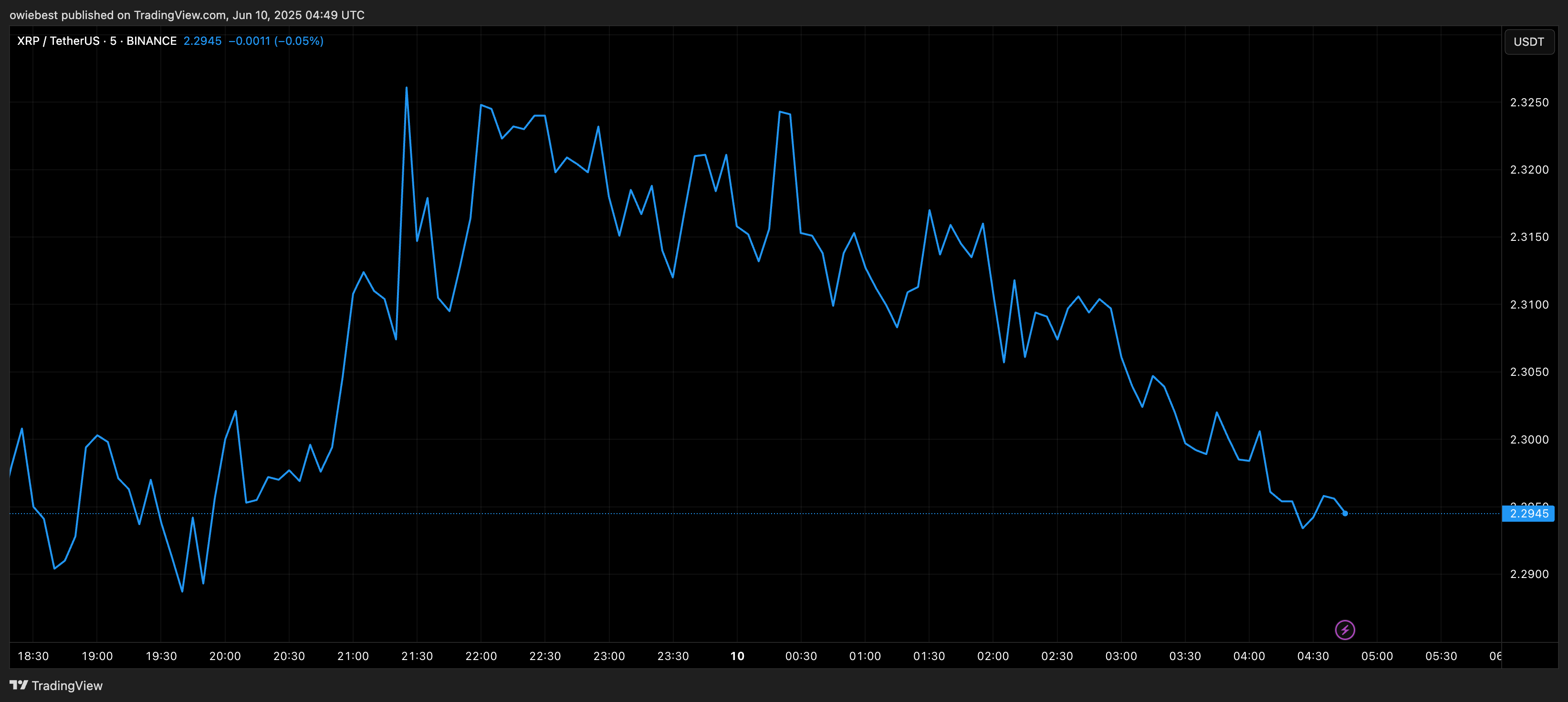Image resolution: width=1568 pixels, height=702 pixels.
Task: Click the purple lightning bolt icon
Action: [x=1345, y=630]
